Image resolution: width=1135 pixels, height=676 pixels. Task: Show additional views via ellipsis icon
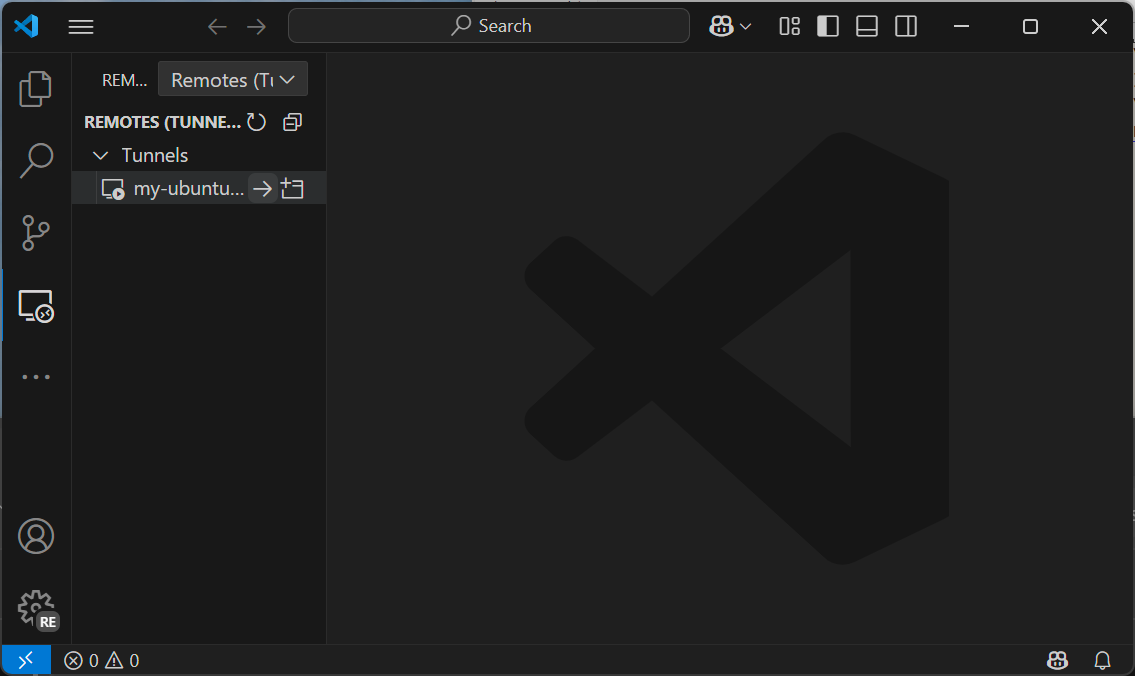click(35, 377)
